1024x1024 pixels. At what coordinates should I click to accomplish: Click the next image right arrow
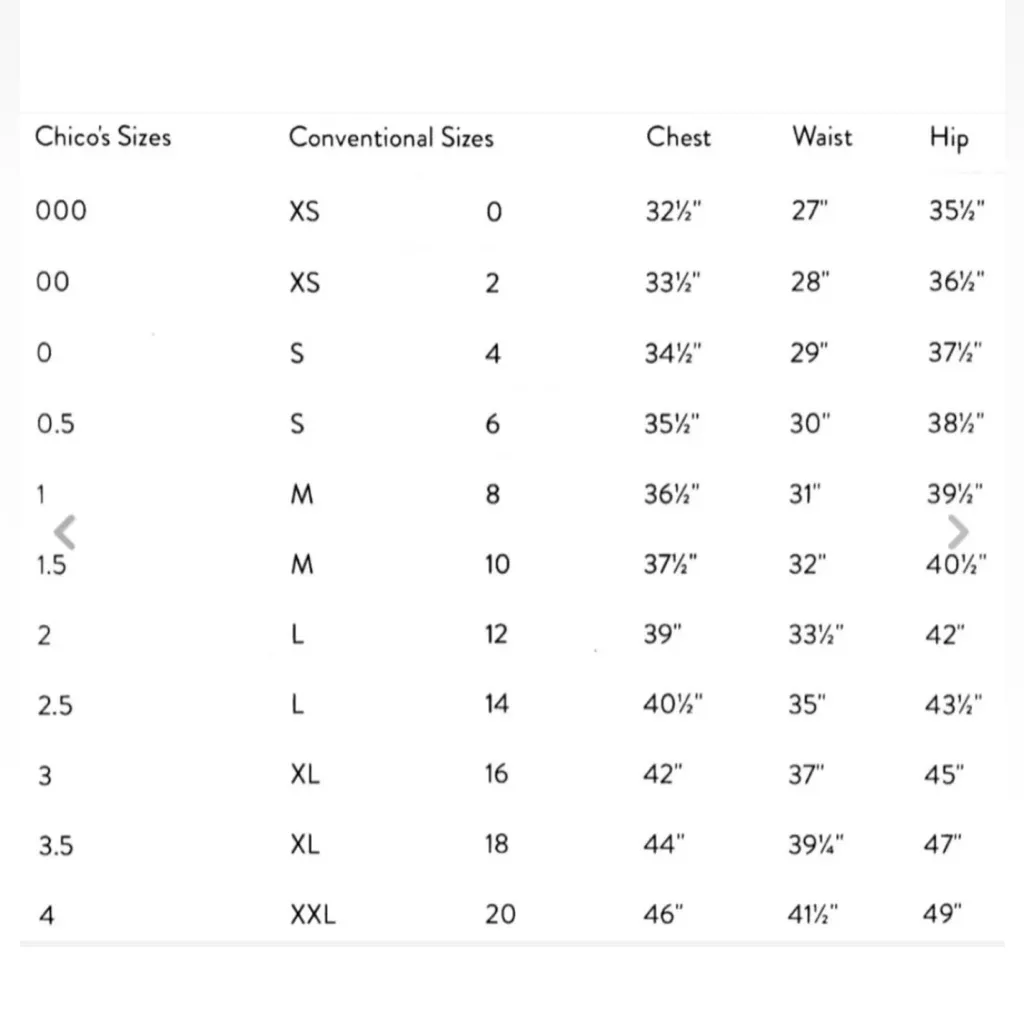tap(957, 532)
